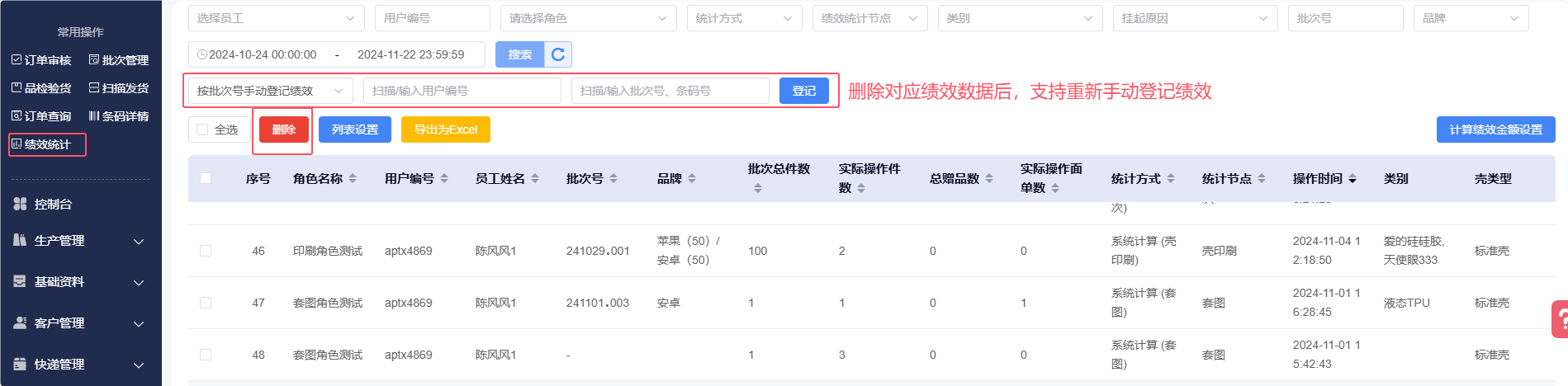
Task: Open the 批次管理 shortcut
Action: point(119,60)
